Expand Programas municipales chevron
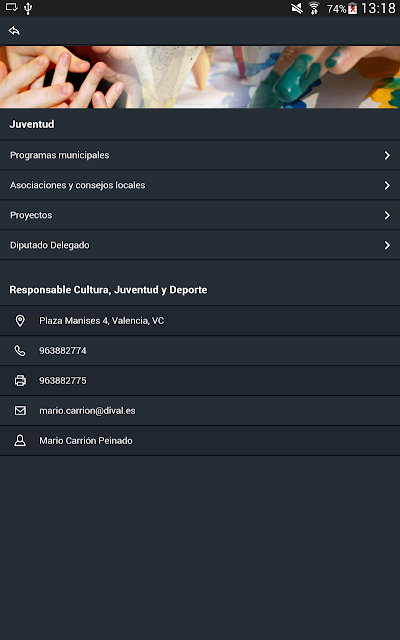Image resolution: width=400 pixels, height=640 pixels. point(387,156)
